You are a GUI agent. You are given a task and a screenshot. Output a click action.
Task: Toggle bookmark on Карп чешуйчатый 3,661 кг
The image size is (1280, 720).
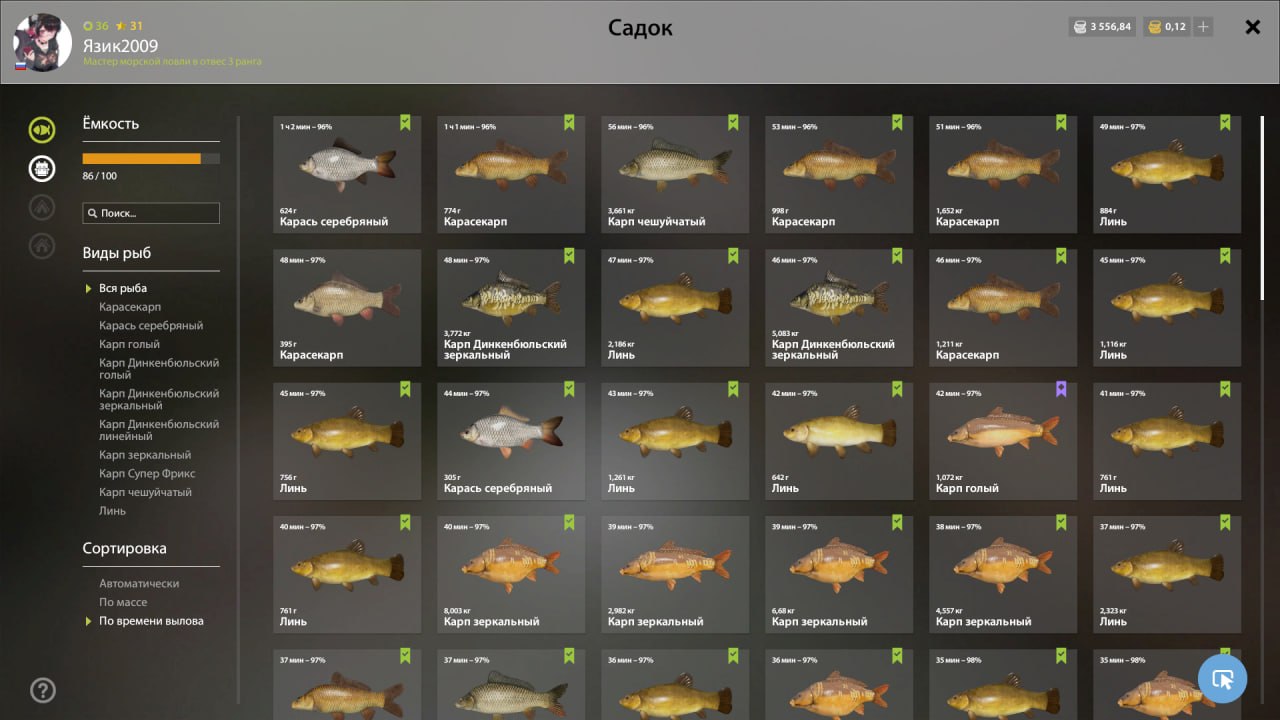(x=733, y=123)
